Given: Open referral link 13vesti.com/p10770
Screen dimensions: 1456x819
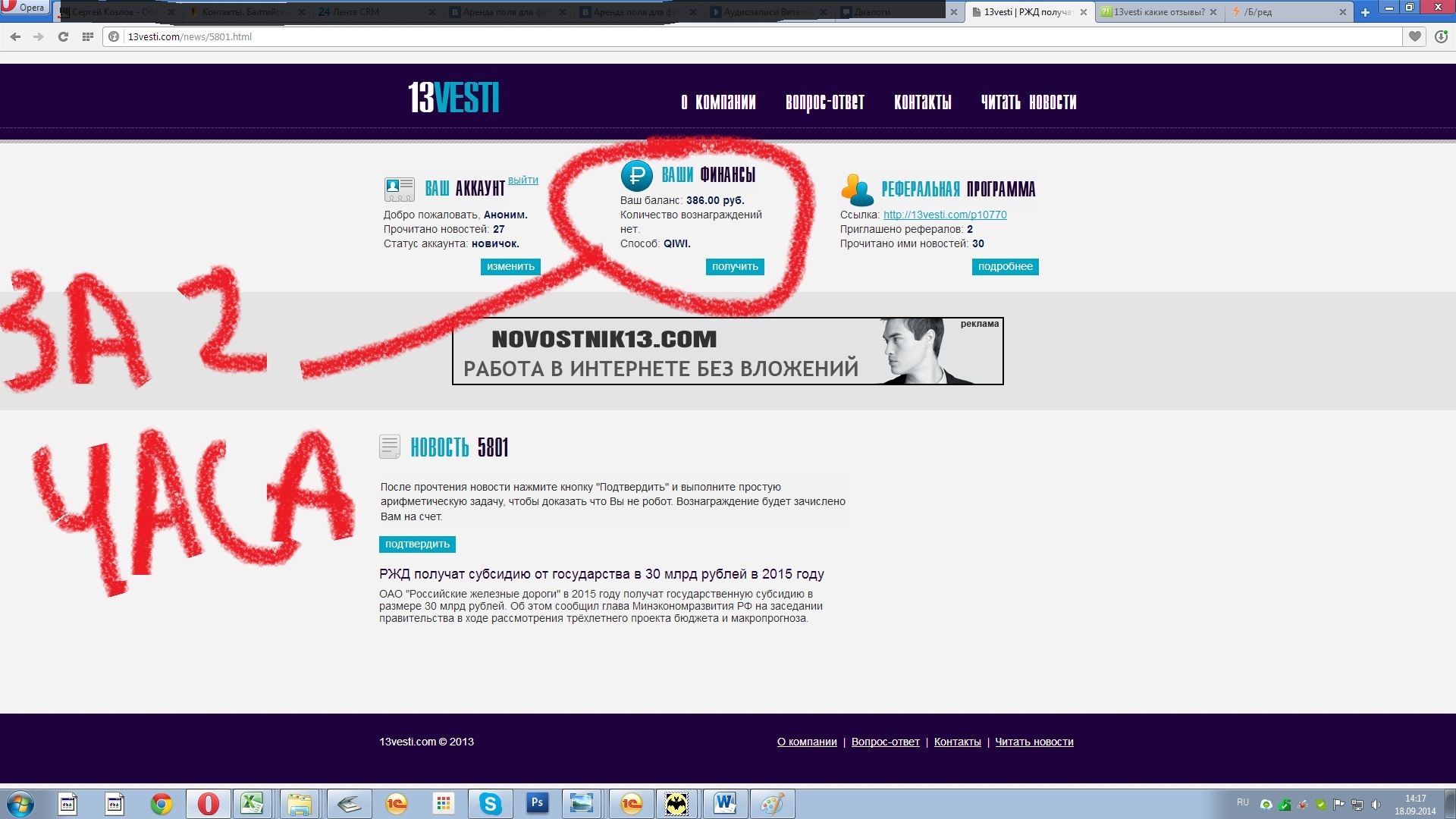Looking at the screenshot, I should 945,215.
